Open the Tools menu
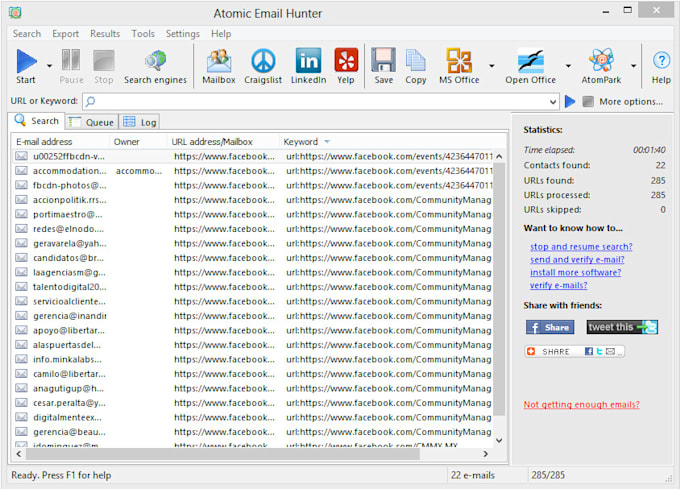 click(143, 34)
